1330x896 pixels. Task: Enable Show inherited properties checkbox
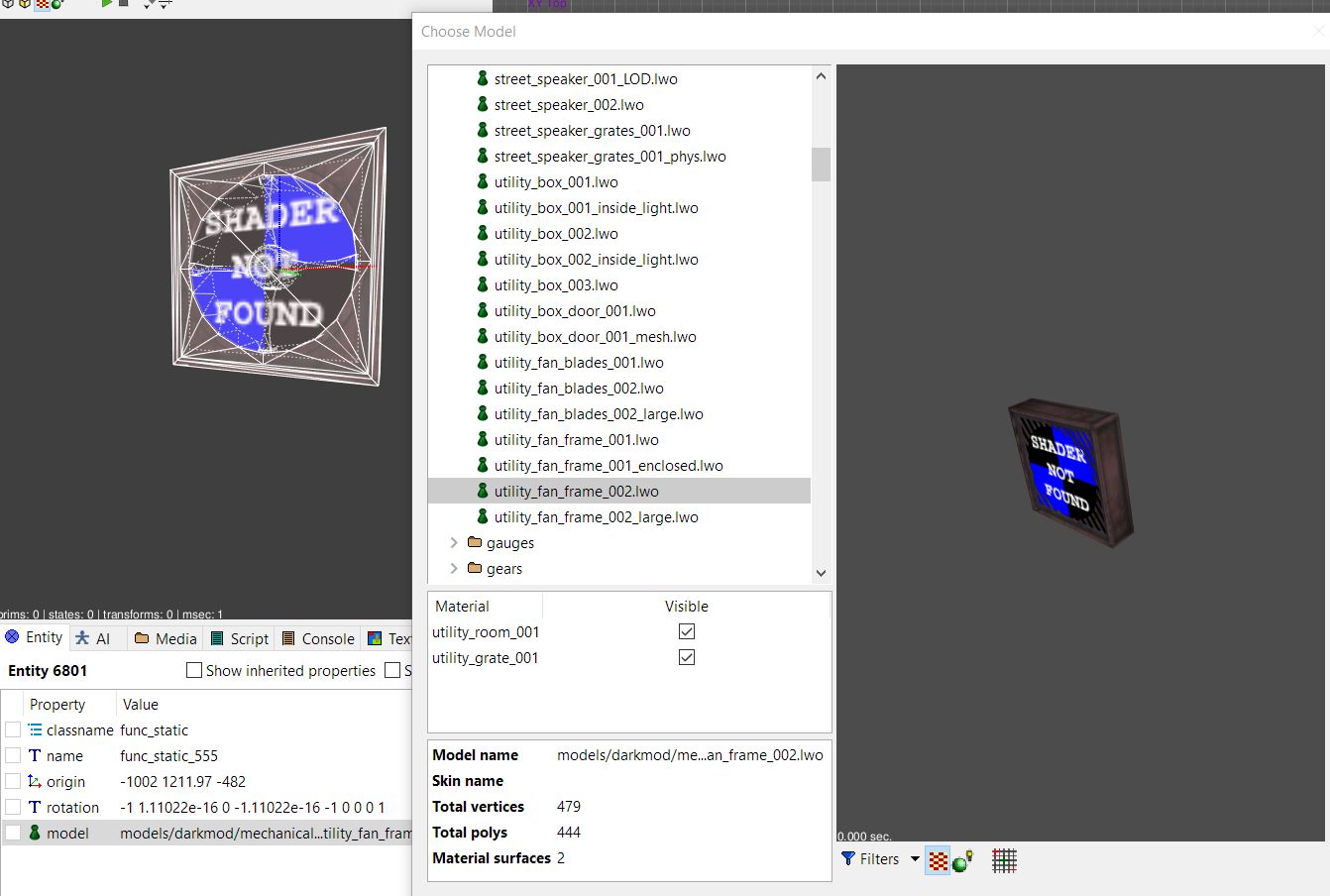click(194, 671)
